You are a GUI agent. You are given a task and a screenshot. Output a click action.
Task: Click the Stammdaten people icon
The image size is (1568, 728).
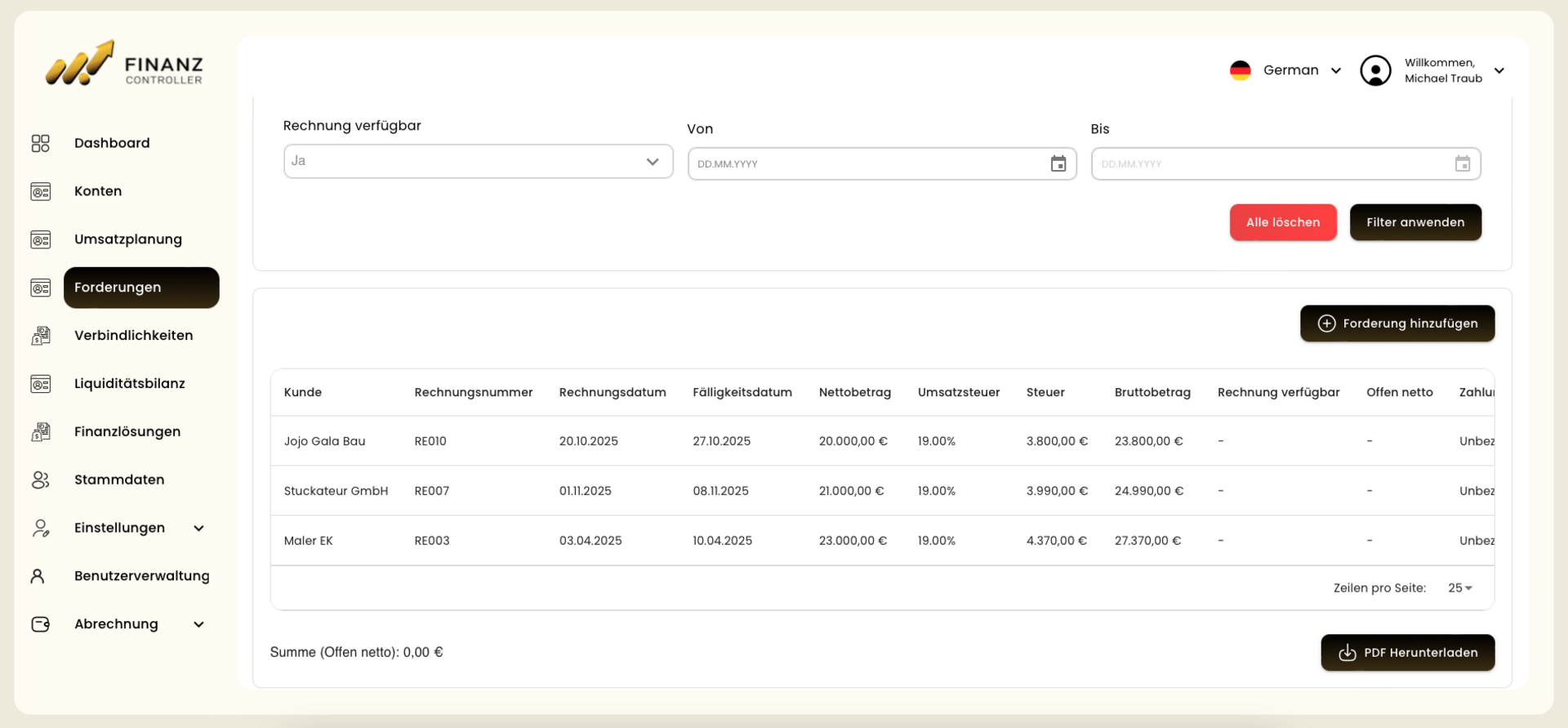click(x=40, y=480)
